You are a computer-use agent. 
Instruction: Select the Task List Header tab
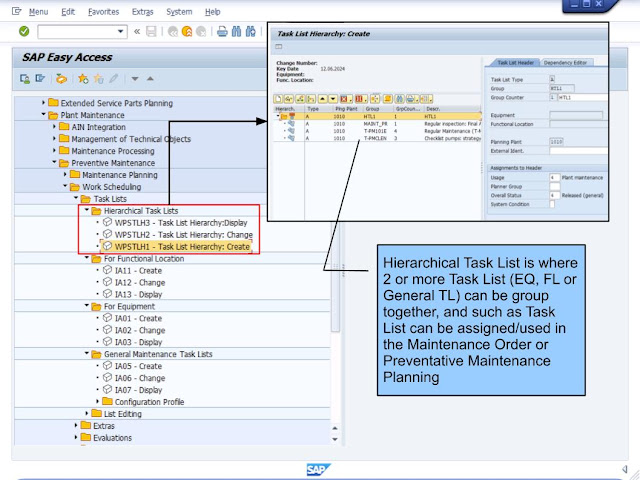coord(515,63)
